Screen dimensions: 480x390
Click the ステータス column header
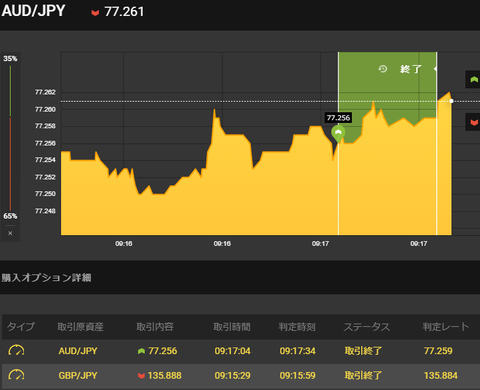coord(367,327)
